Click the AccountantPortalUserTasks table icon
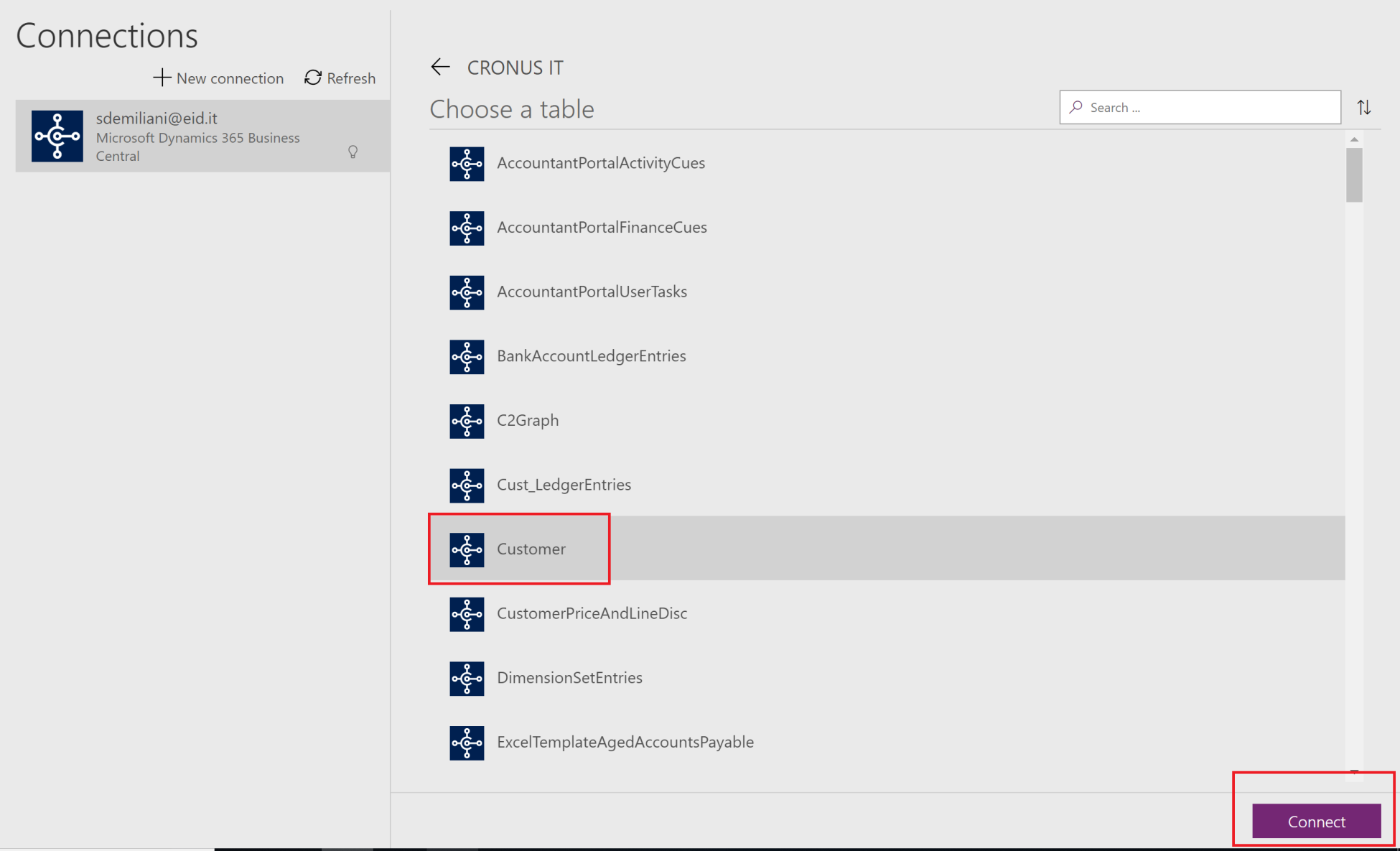 (467, 292)
